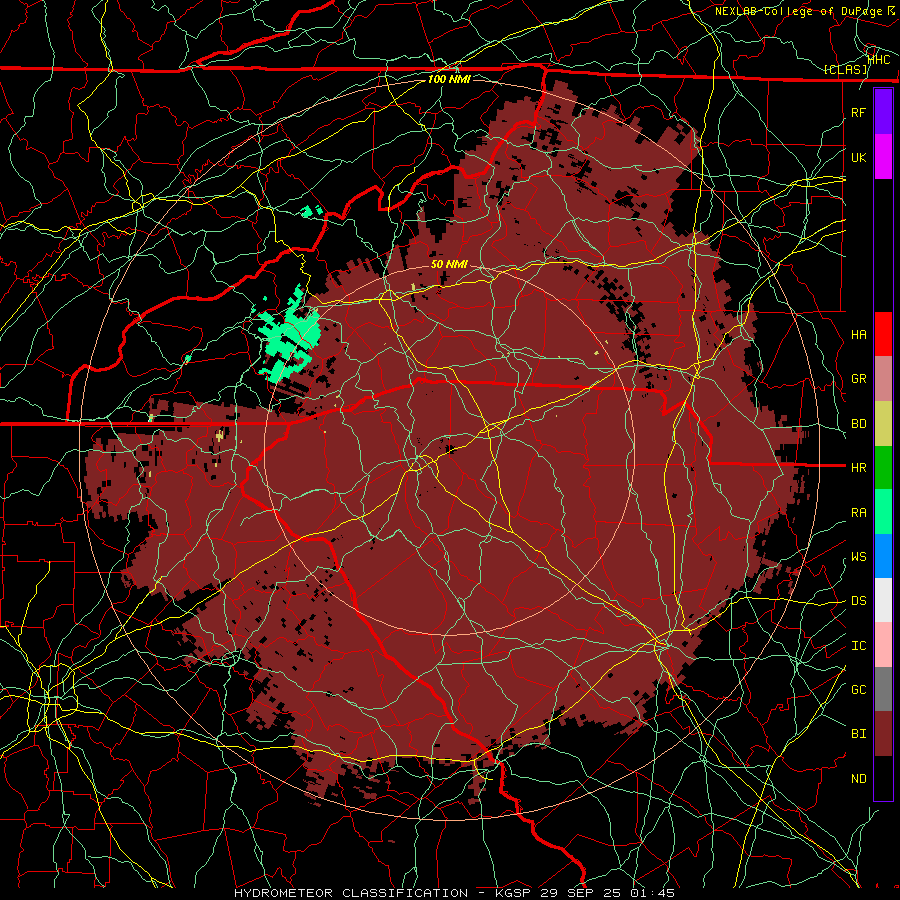Click the HR legend label
Screen dimensions: 900x900
858,468
